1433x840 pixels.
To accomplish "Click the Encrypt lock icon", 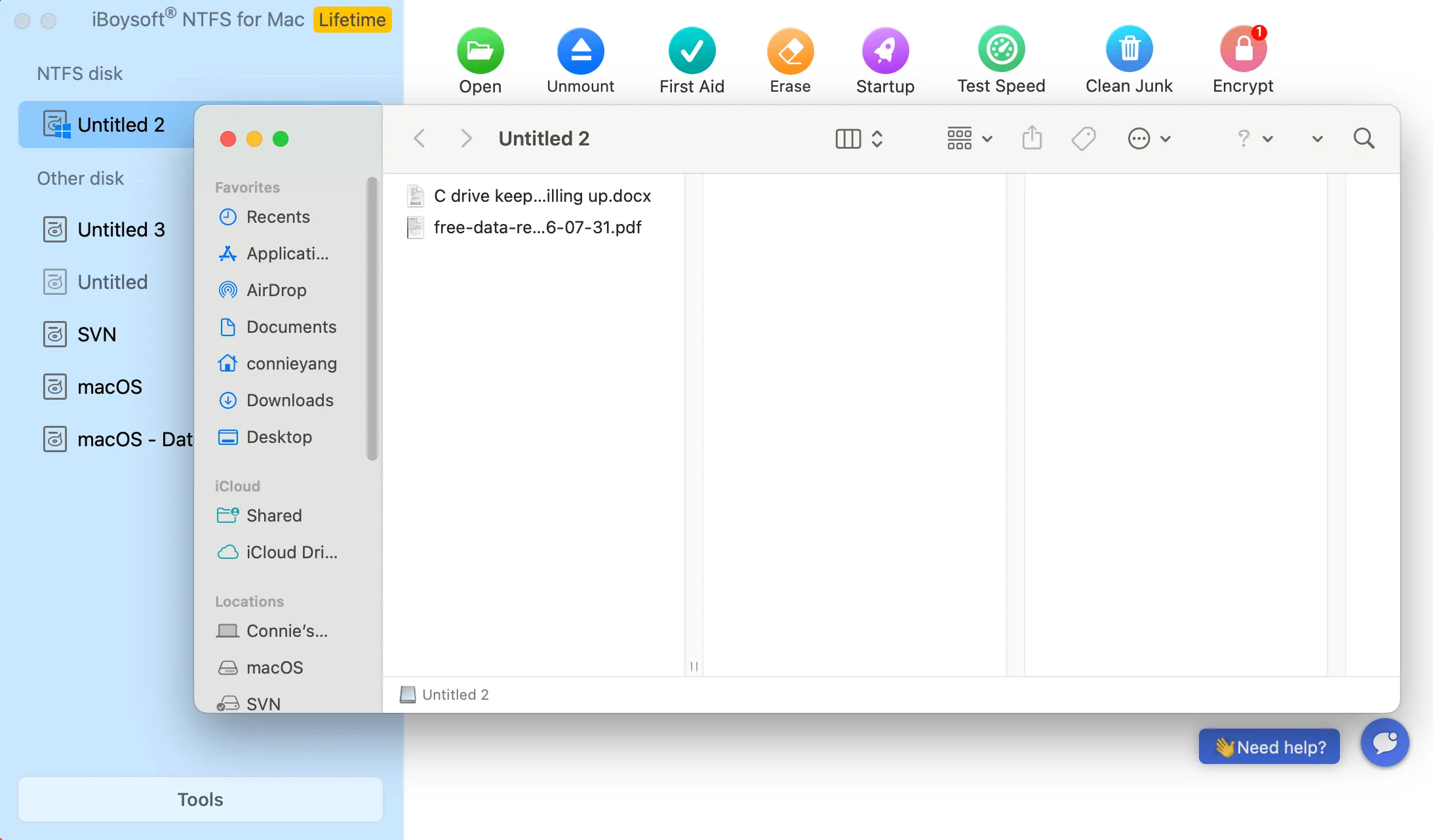I will 1243,49.
